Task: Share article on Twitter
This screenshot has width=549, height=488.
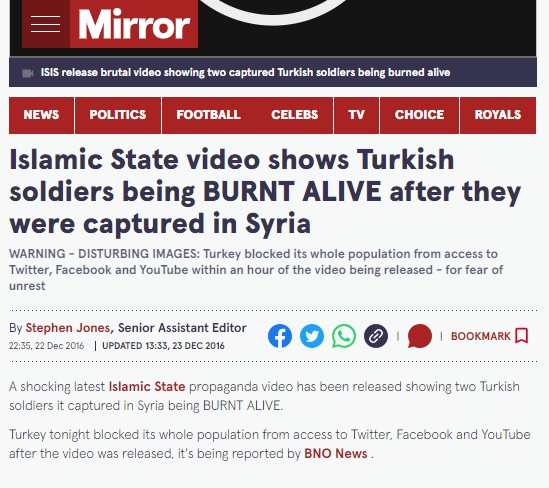Action: coord(312,336)
